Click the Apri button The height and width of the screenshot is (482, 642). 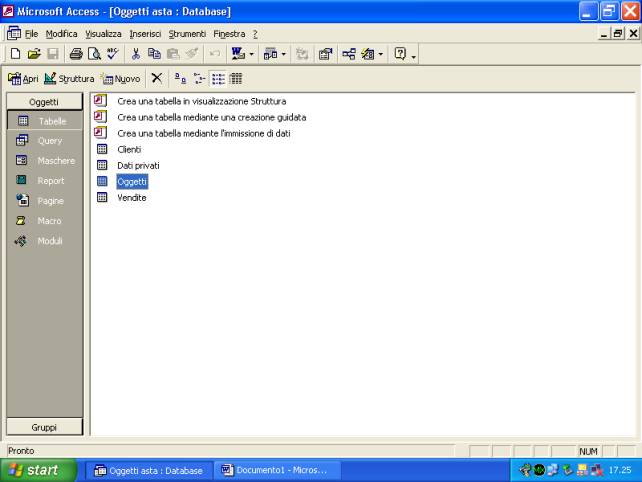click(x=23, y=78)
